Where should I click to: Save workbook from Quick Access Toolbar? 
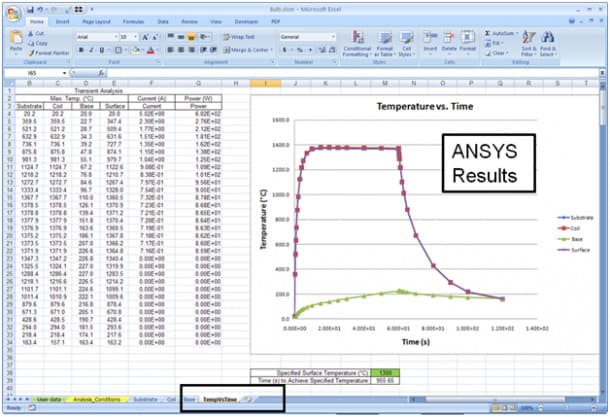pyautogui.click(x=30, y=9)
